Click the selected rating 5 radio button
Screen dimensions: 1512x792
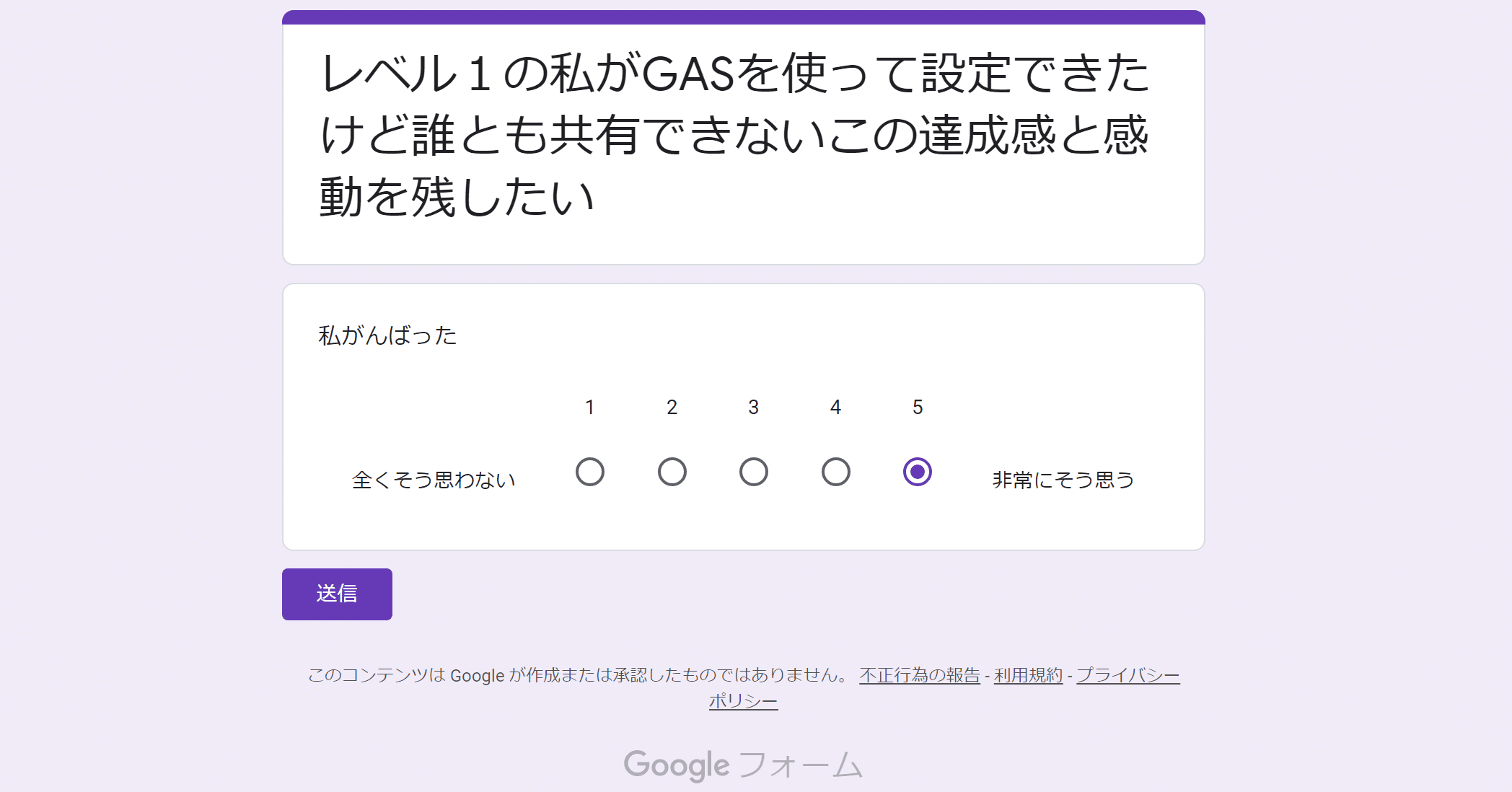(x=916, y=472)
